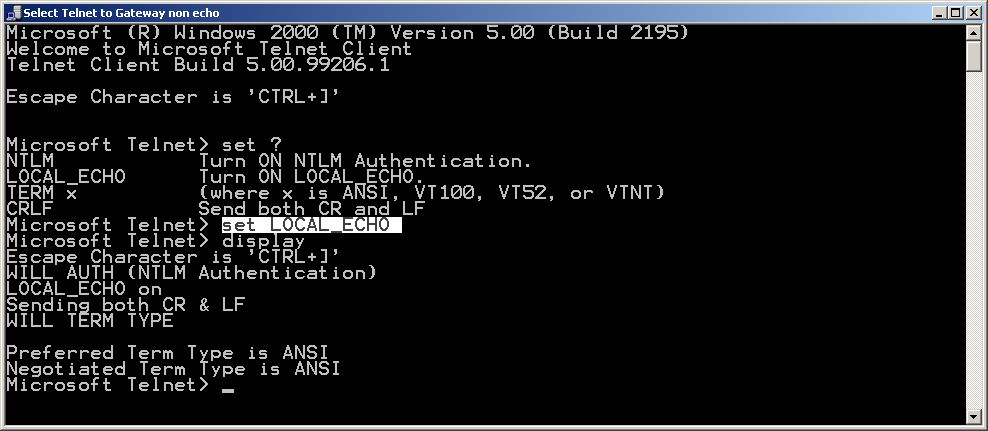Click the vertical scrollbar thumb
Image resolution: width=988 pixels, height=431 pixels.
pos(974,55)
